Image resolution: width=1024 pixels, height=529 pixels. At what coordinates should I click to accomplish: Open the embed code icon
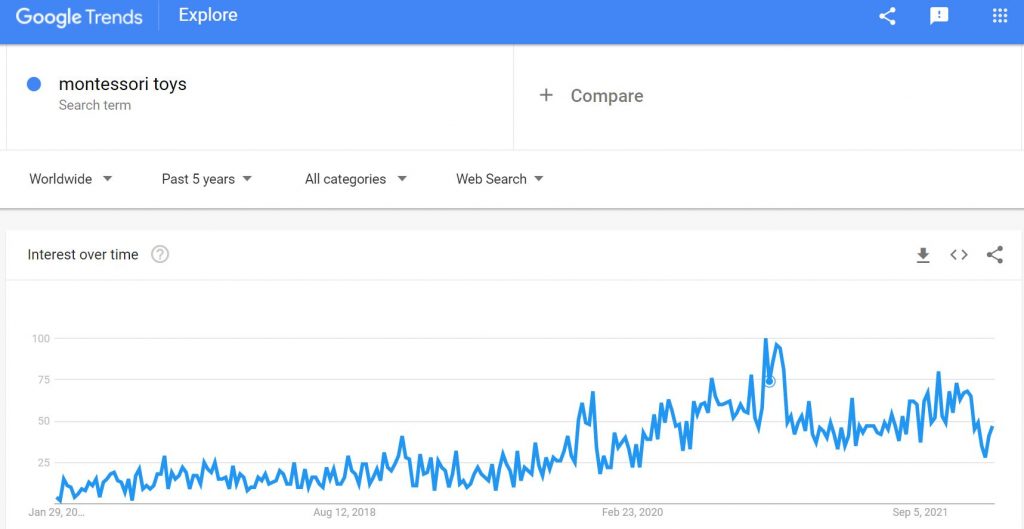point(959,255)
